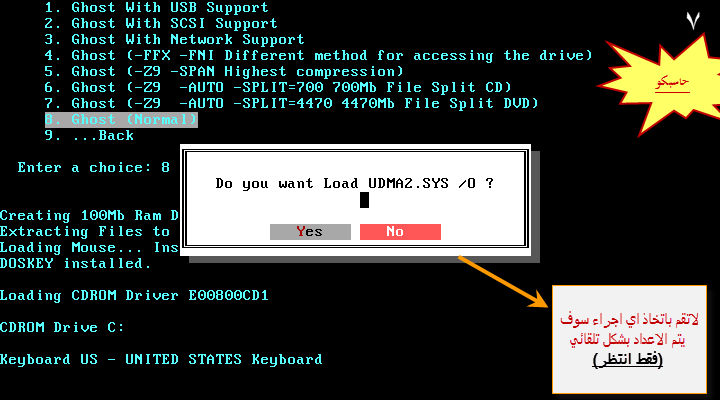
Task: Click the Arabic instruction note box
Action: pyautogui.click(x=629, y=339)
